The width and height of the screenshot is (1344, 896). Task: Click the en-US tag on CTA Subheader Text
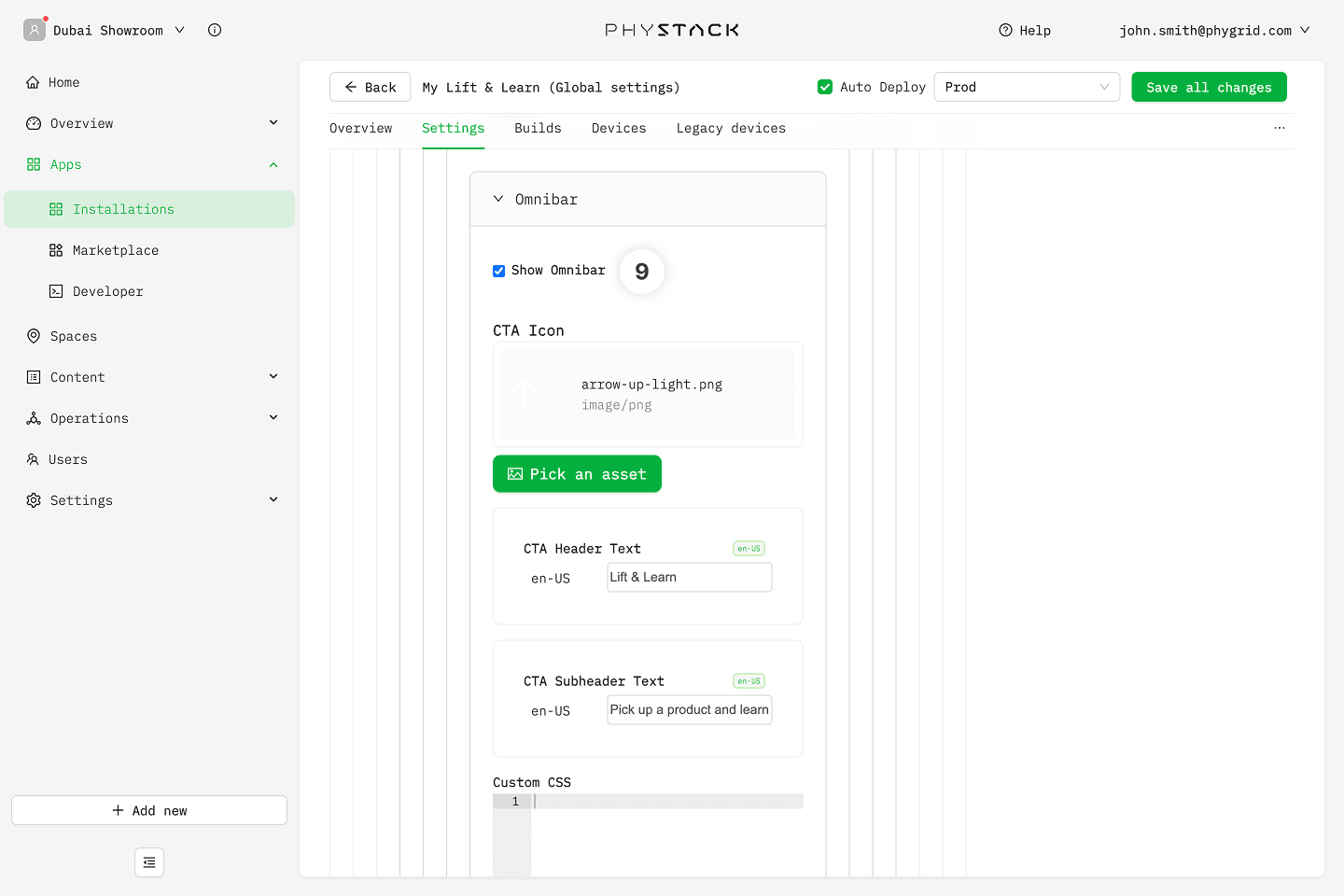[x=749, y=681]
